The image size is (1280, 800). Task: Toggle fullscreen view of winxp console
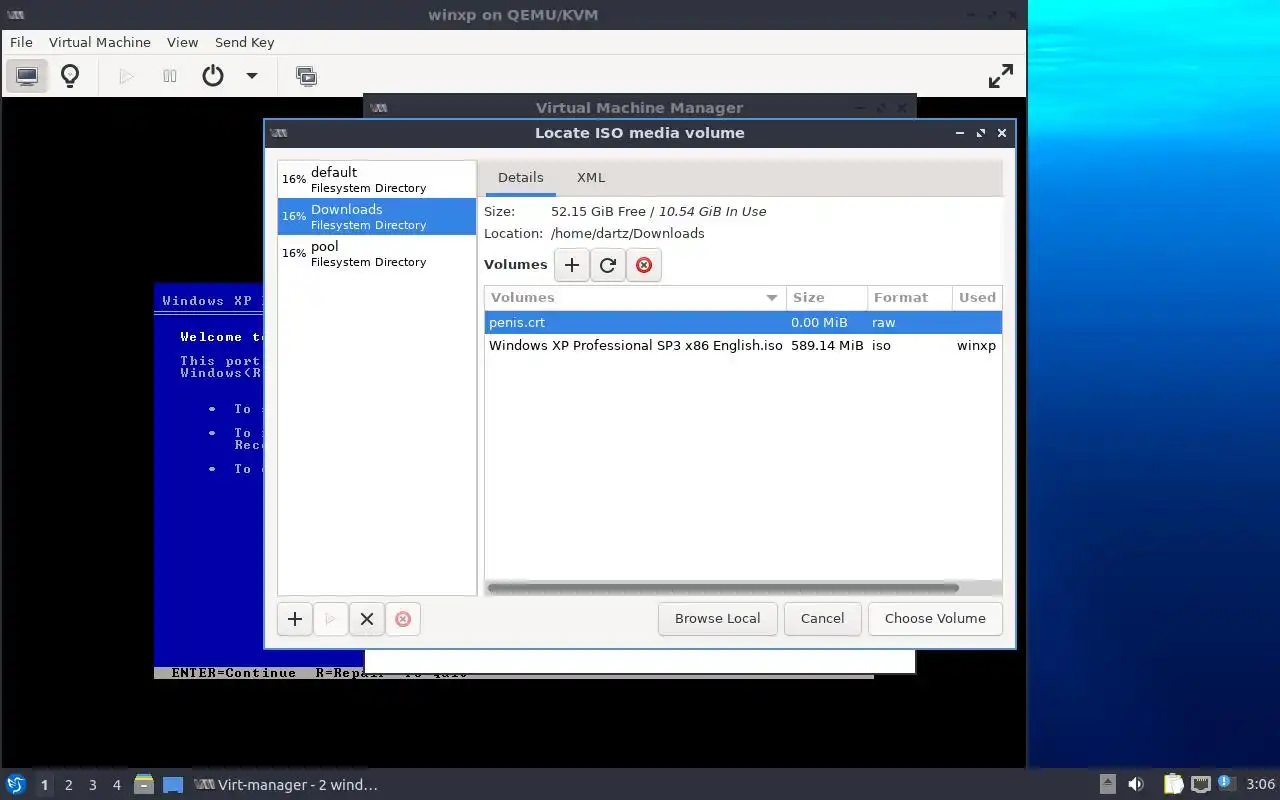tap(1001, 76)
